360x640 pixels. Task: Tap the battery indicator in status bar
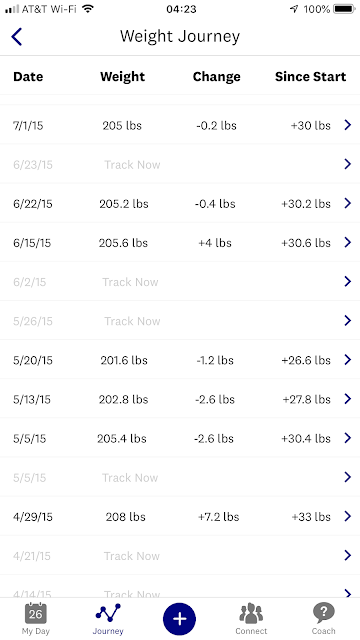[x=344, y=9]
